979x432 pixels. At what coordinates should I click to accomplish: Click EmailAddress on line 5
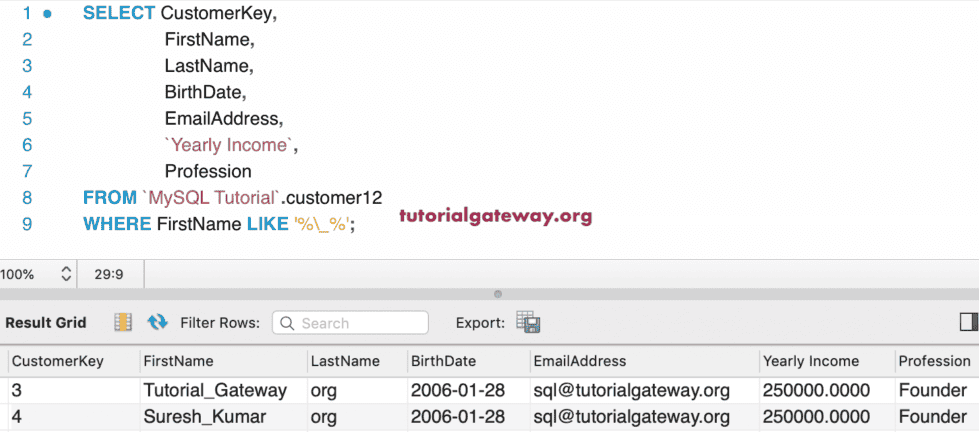pyautogui.click(x=224, y=119)
